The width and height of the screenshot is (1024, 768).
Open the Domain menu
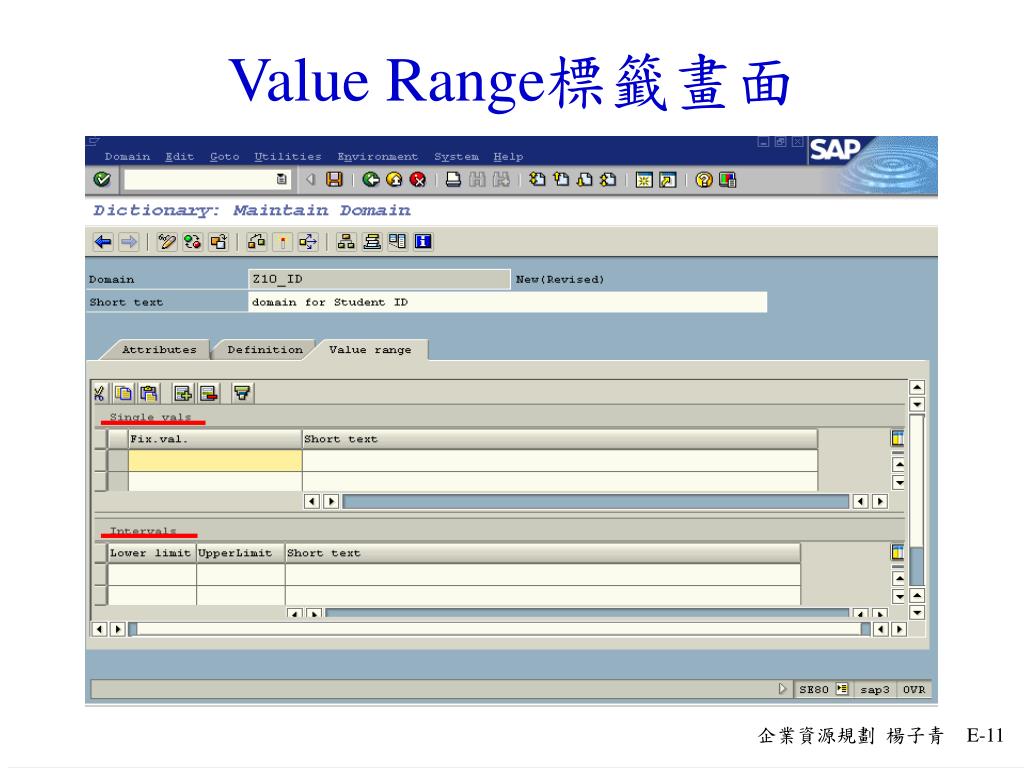tap(127, 157)
